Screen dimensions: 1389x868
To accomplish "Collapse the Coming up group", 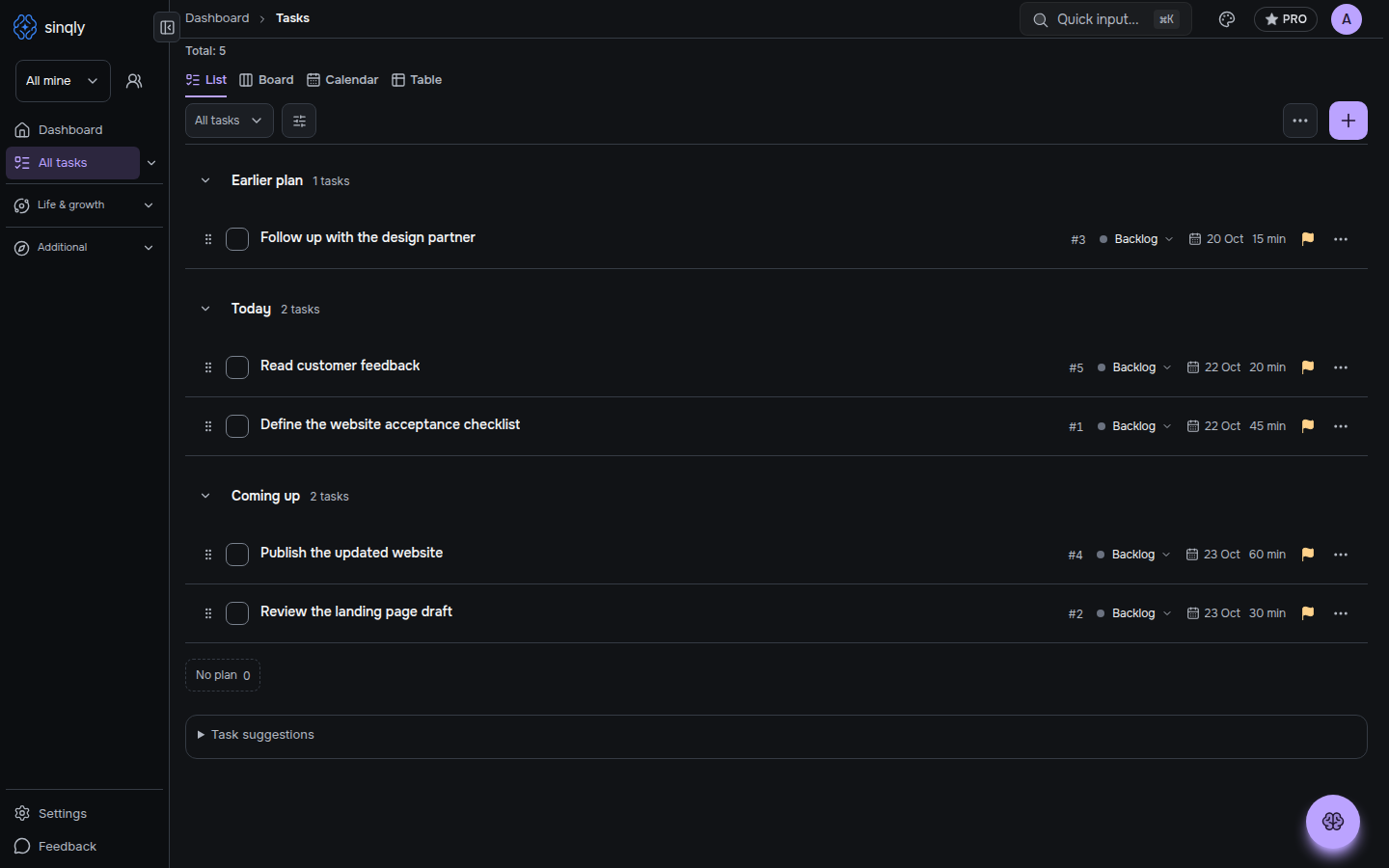I will click(x=205, y=496).
